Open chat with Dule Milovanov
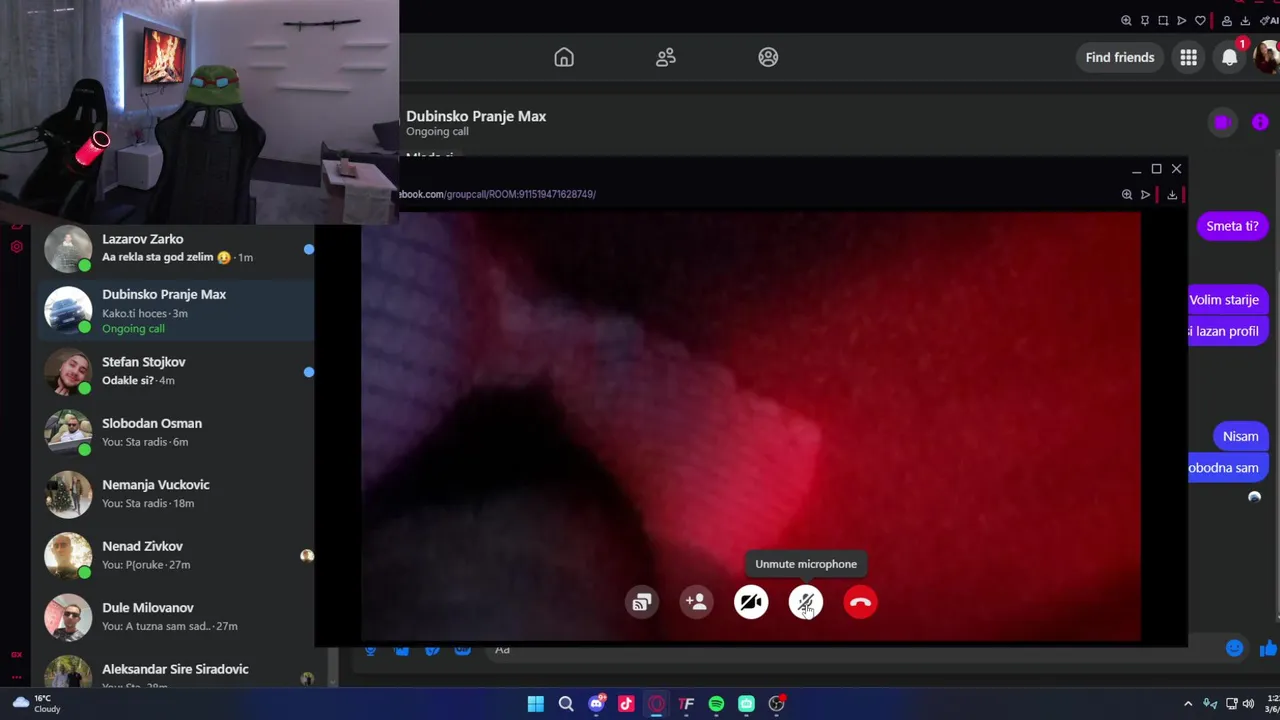The image size is (1280, 720). pos(177,617)
